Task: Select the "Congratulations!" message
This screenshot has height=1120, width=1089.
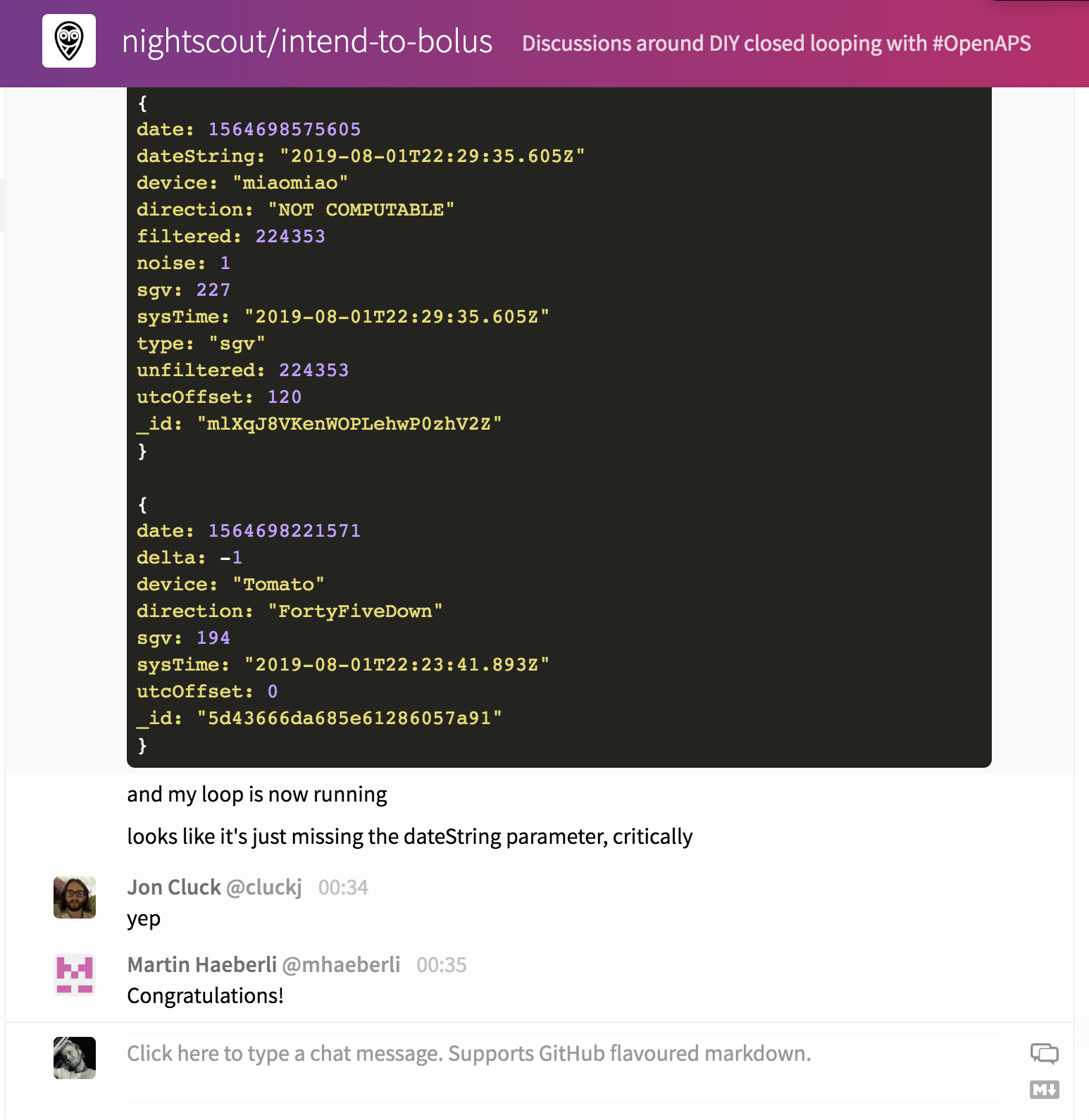Action: (206, 996)
